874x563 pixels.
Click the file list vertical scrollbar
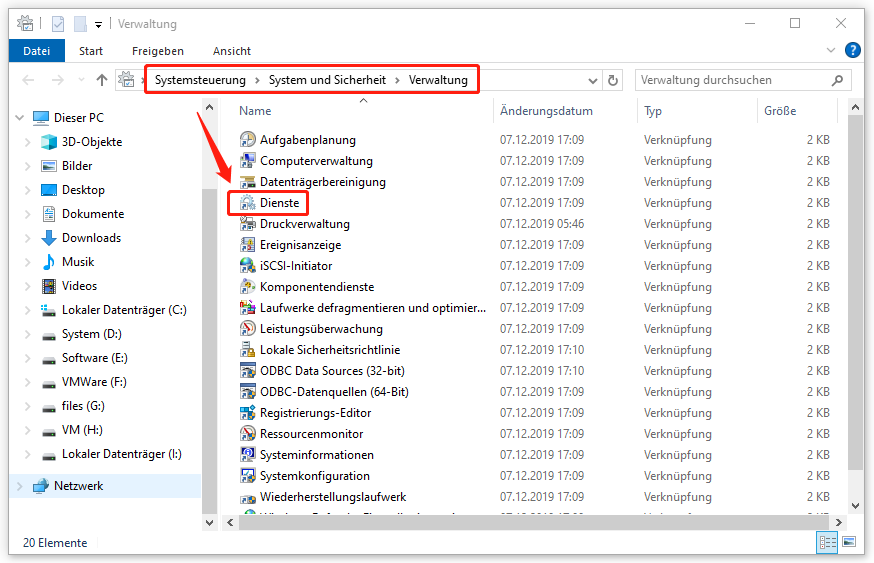[x=855, y=293]
